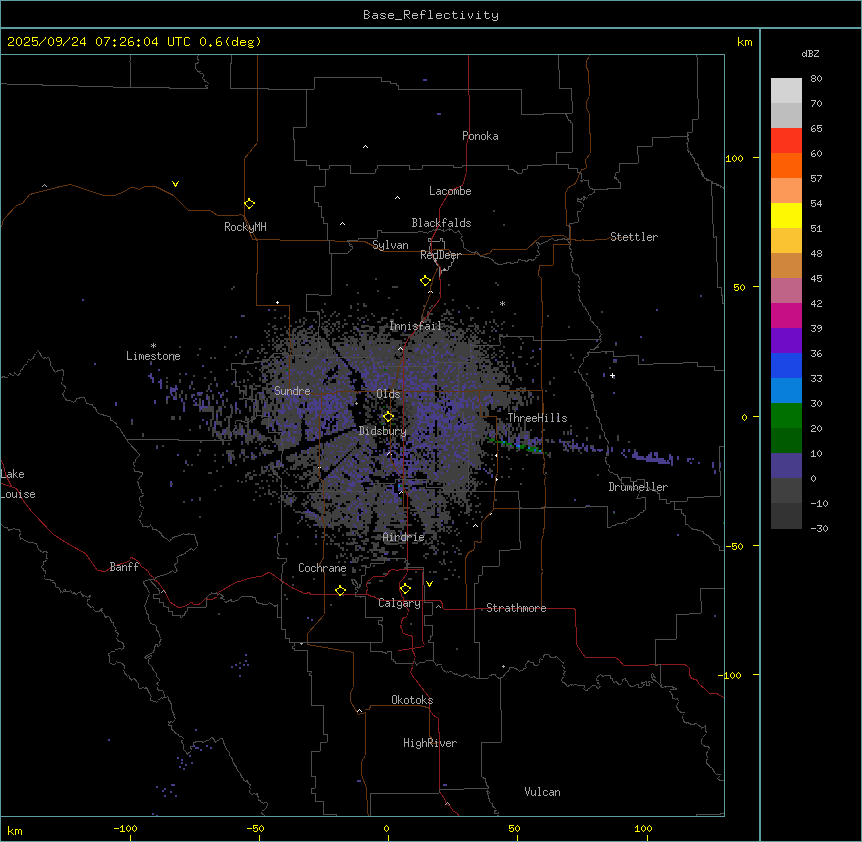Click the Banff town label

pos(124,567)
